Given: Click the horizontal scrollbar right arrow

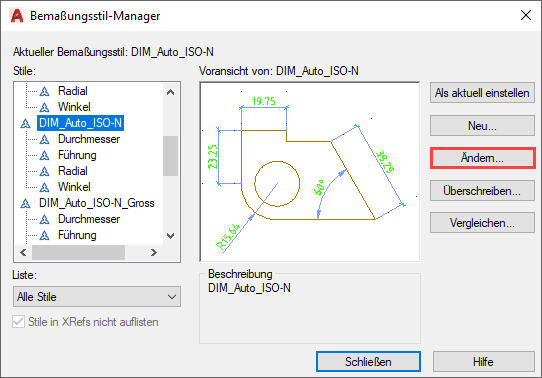Looking at the screenshot, I should pos(154,253).
